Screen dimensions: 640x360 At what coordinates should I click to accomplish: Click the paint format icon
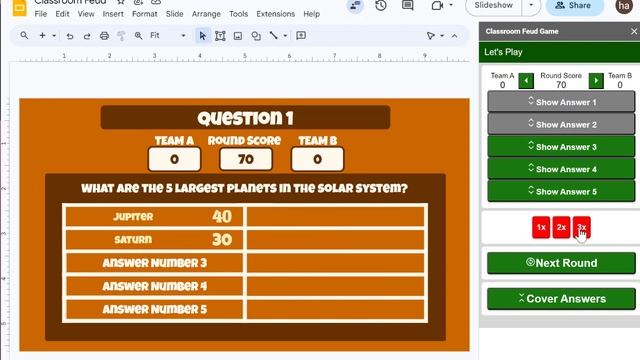click(x=121, y=36)
